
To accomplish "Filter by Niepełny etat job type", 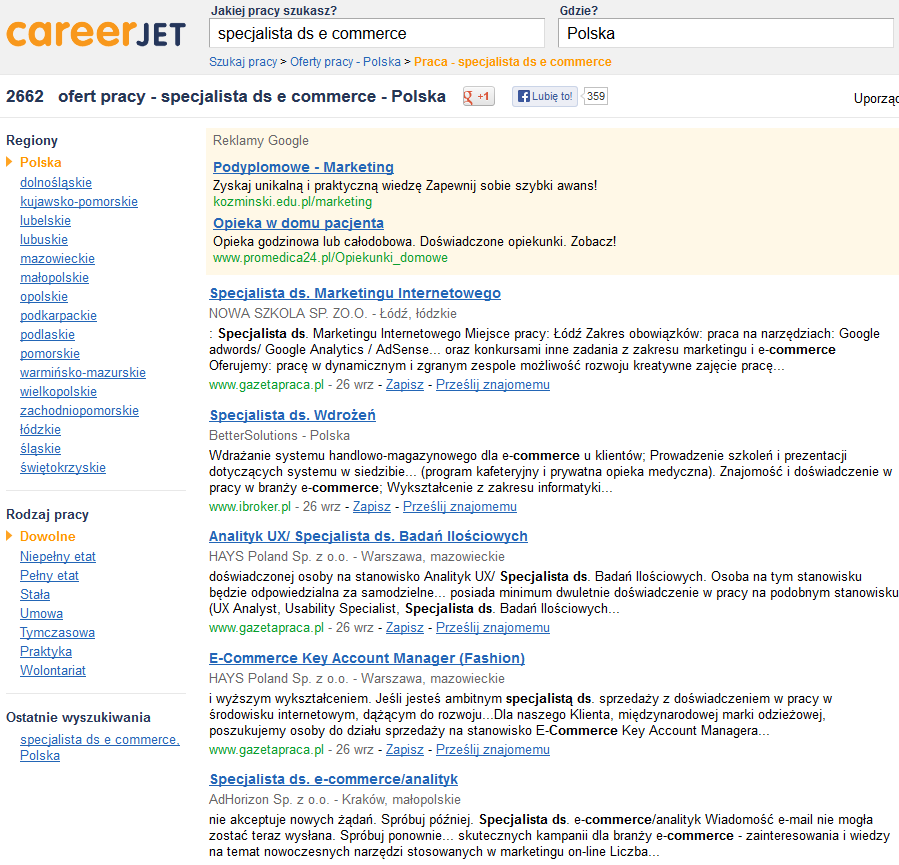I will point(58,556).
